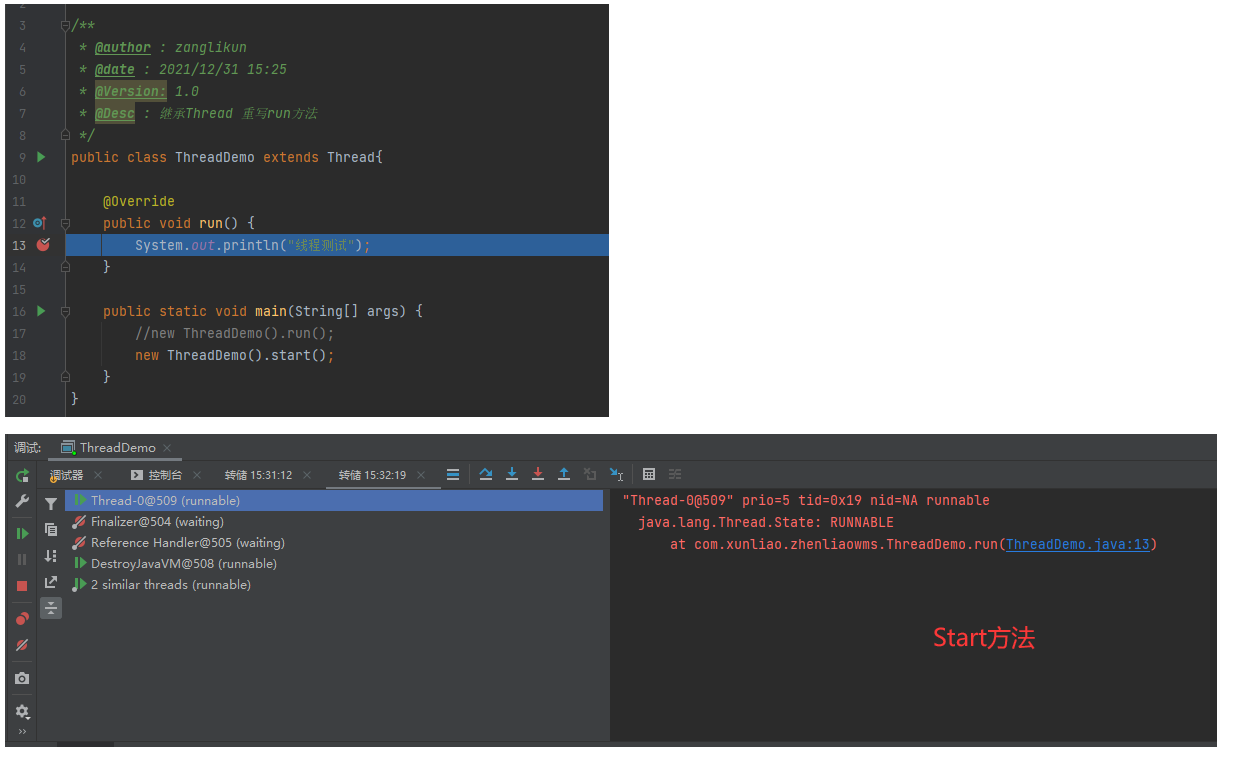Toggle the breakpoint on line 13
Image resolution: width=1253 pixels, height=758 pixels.
(42, 245)
